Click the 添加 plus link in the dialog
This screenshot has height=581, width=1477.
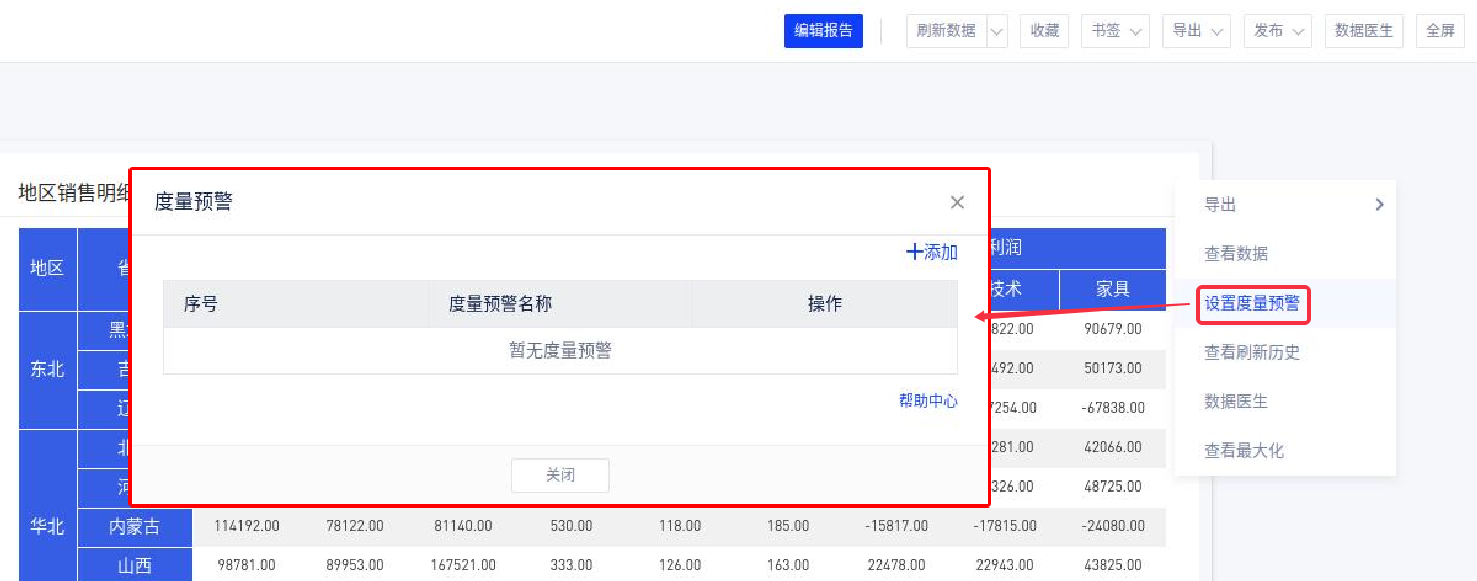pos(932,252)
